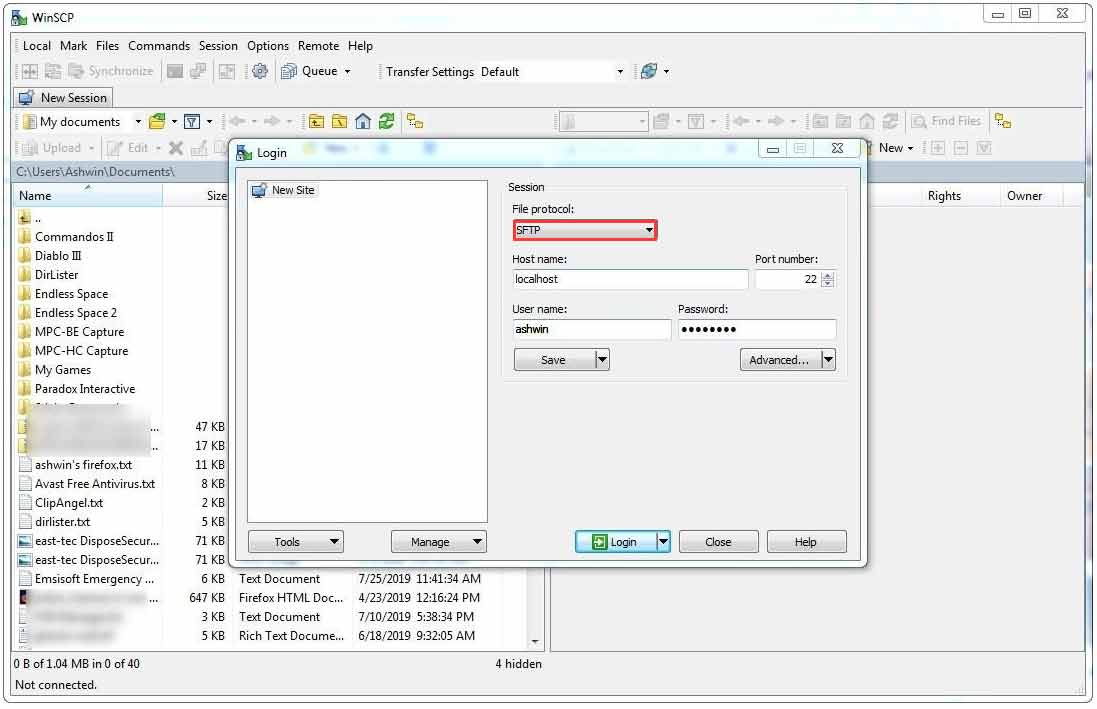Open the Manage dropdown button
The image size is (1097, 709).
click(x=439, y=542)
